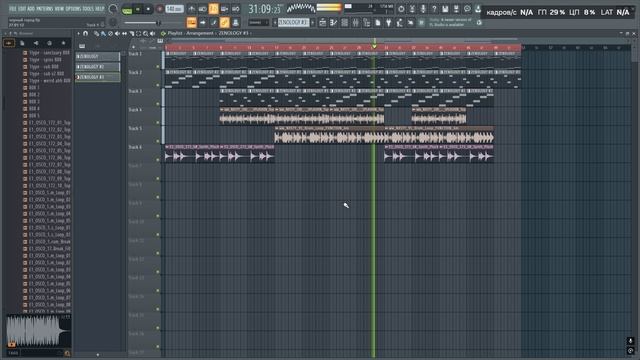Select the playlist mute tool icon
The width and height of the screenshot is (640, 360).
(x=118, y=33)
